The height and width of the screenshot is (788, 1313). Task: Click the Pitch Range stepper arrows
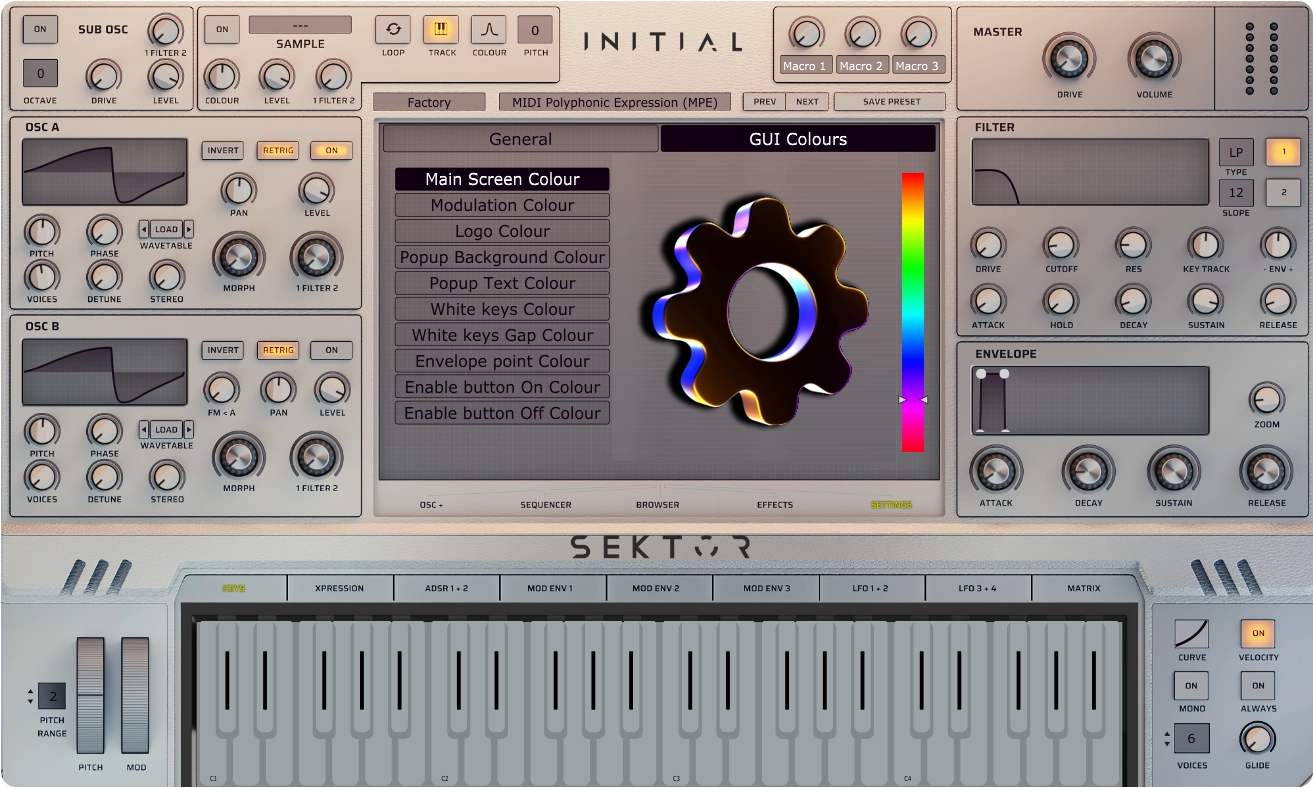[x=30, y=696]
